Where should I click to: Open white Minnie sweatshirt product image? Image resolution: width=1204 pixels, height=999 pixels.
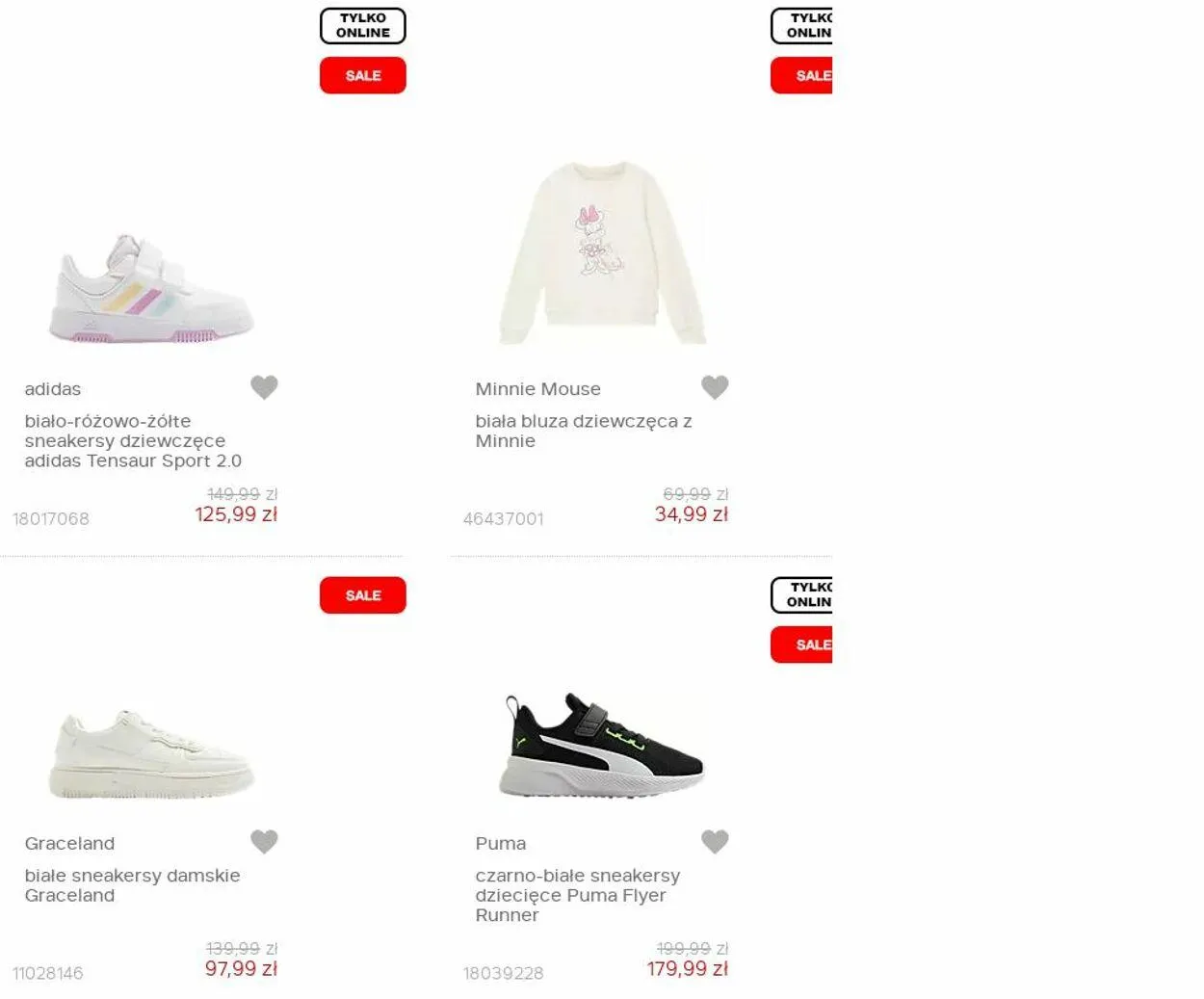tap(603, 252)
